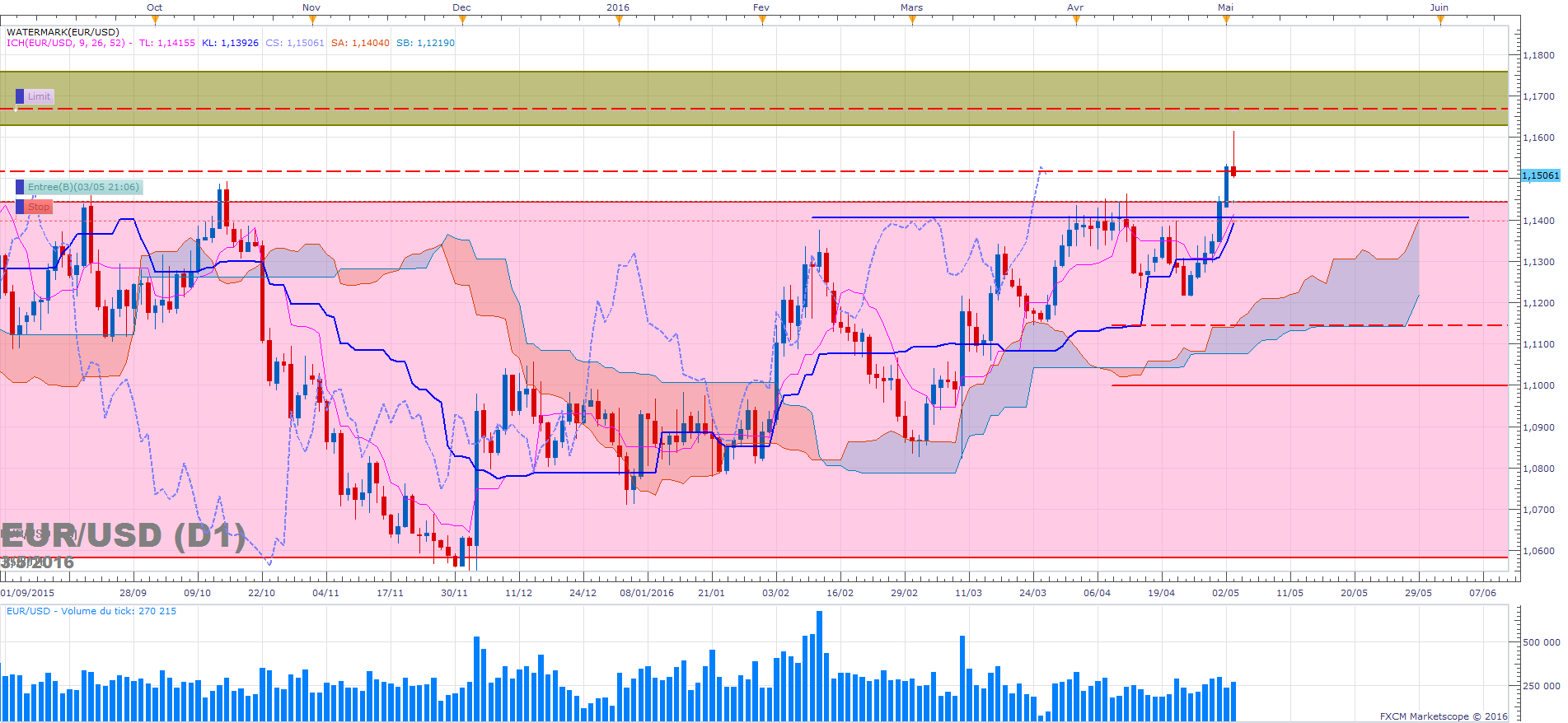Click the orange Avr month marker
This screenshot has width=1568, height=723.
(1076, 21)
